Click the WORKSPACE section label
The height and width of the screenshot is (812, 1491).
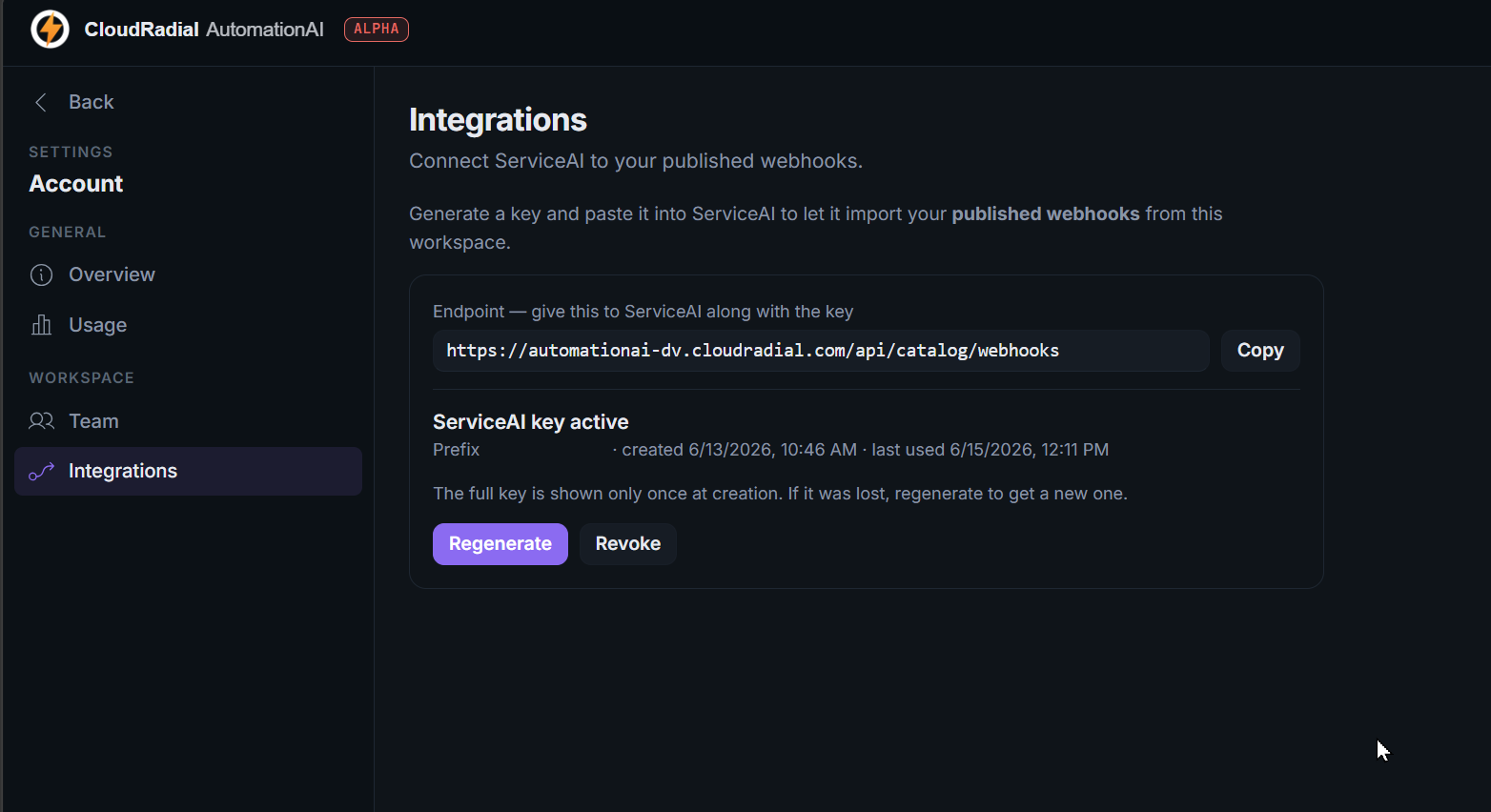coord(81,378)
